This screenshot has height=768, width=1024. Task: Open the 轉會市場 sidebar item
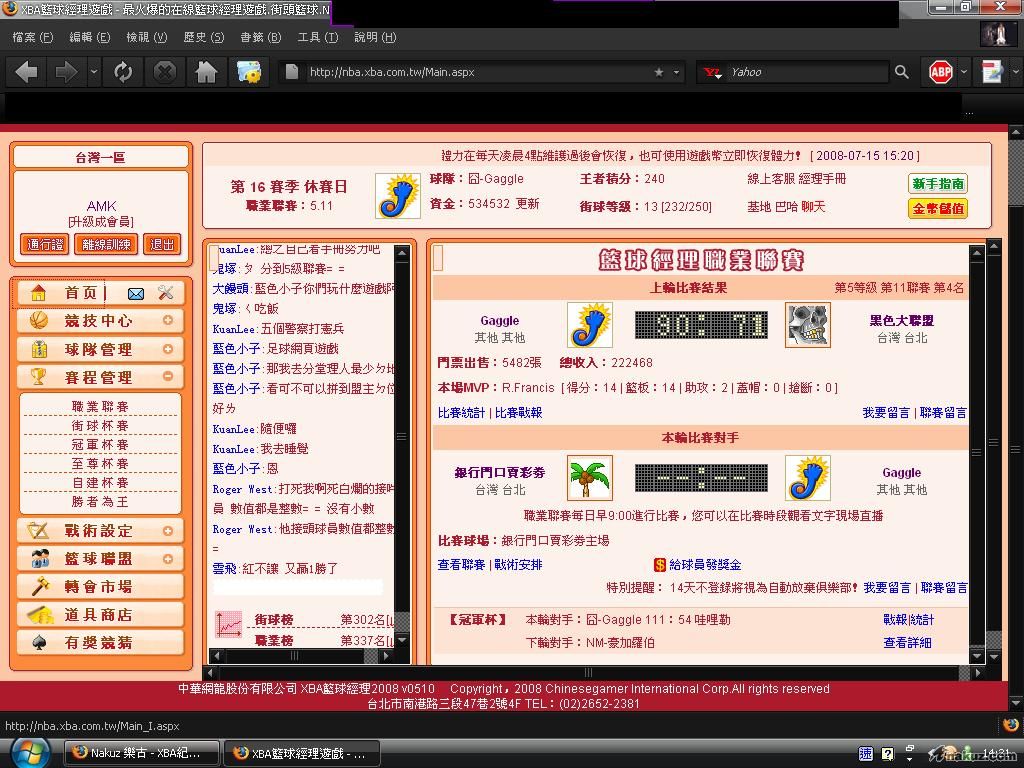coord(100,586)
